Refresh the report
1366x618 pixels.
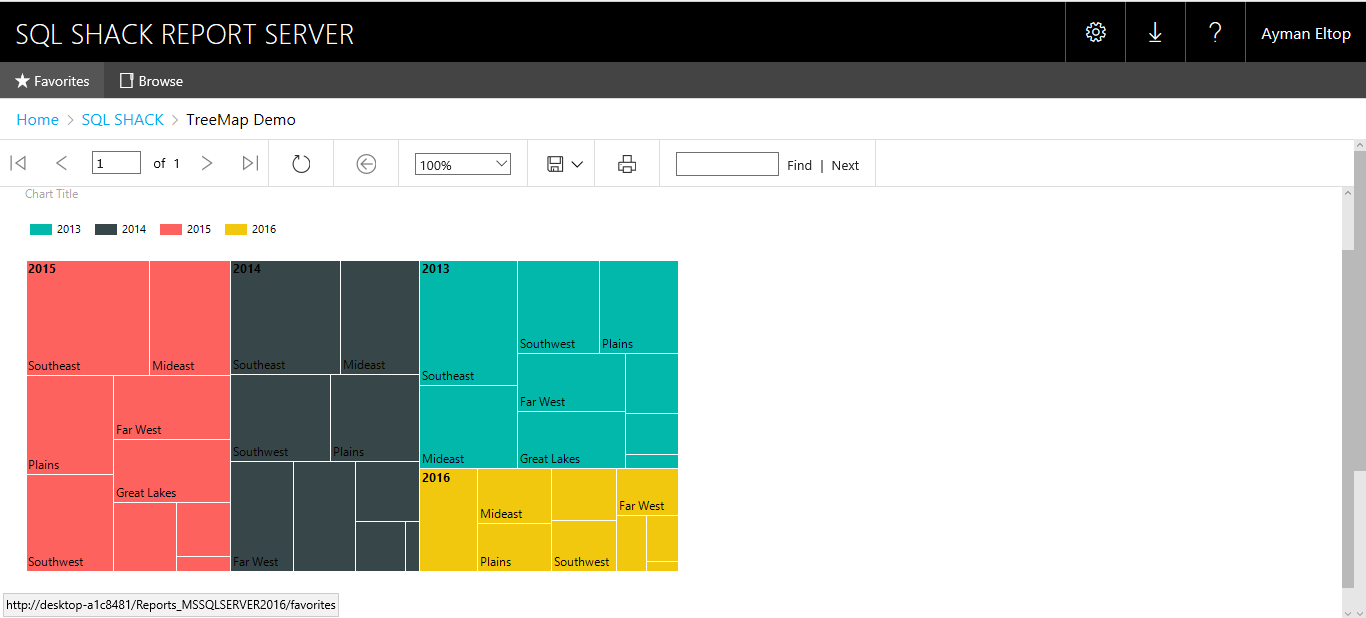pos(301,164)
